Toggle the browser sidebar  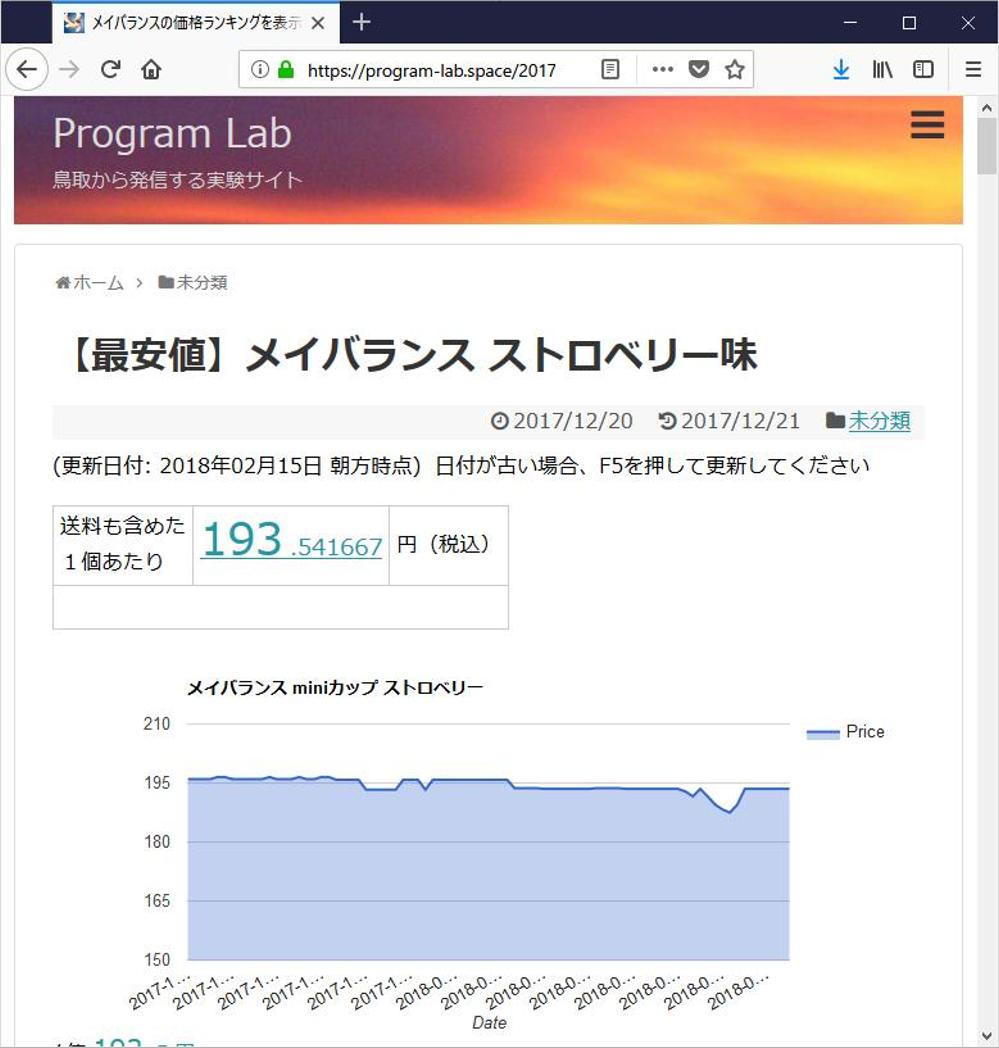point(923,69)
